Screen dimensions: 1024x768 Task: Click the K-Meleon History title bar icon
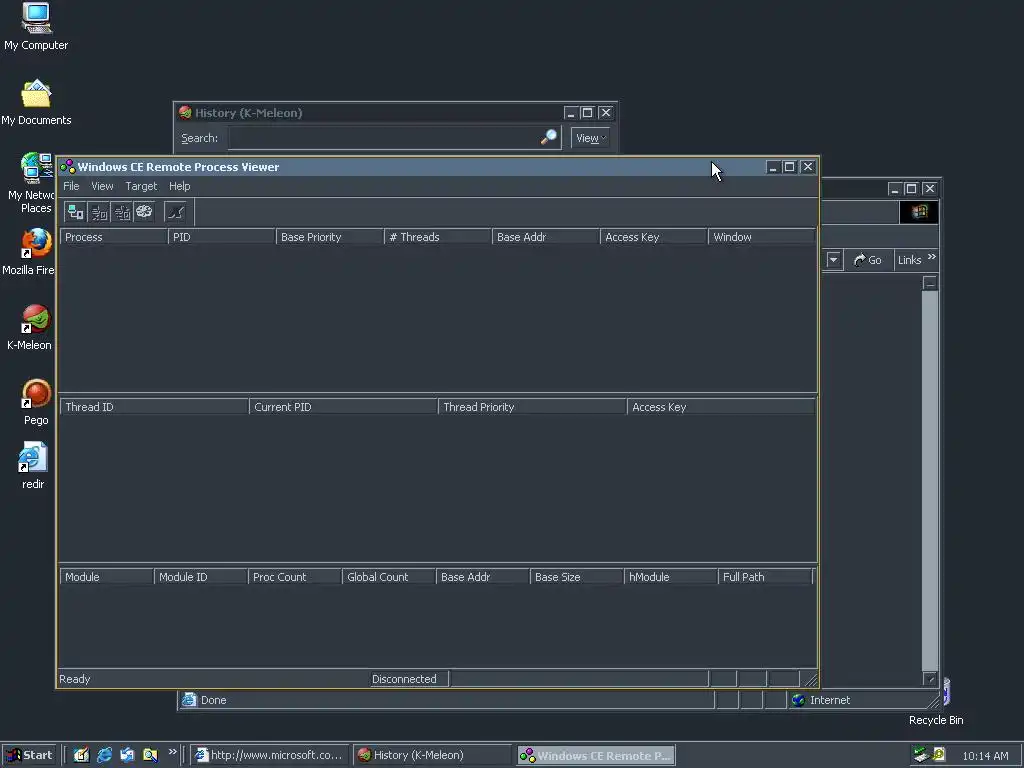point(185,112)
